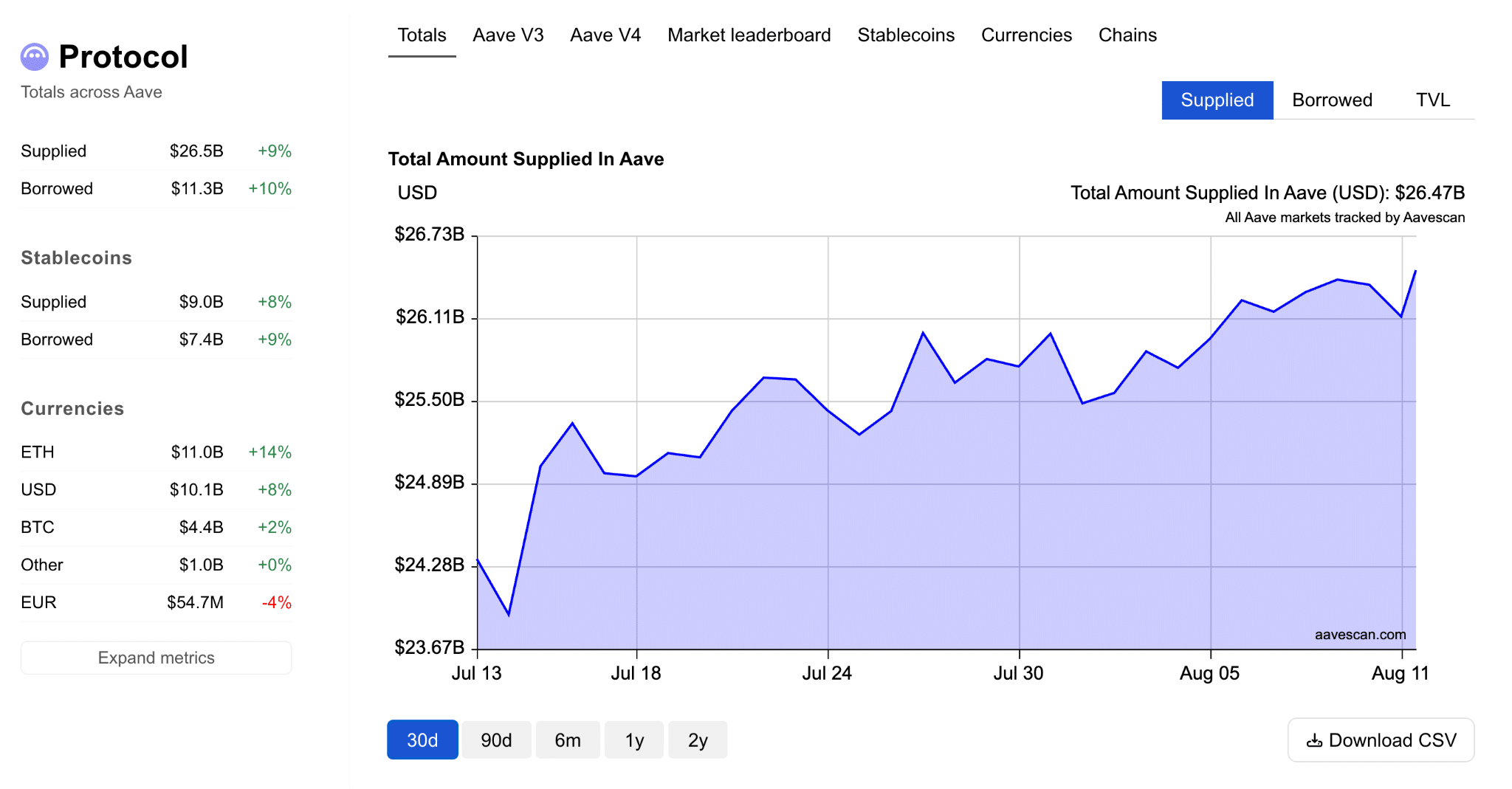Expand metrics in the sidebar
Image resolution: width=1512 pixels, height=789 pixels.
click(x=157, y=658)
